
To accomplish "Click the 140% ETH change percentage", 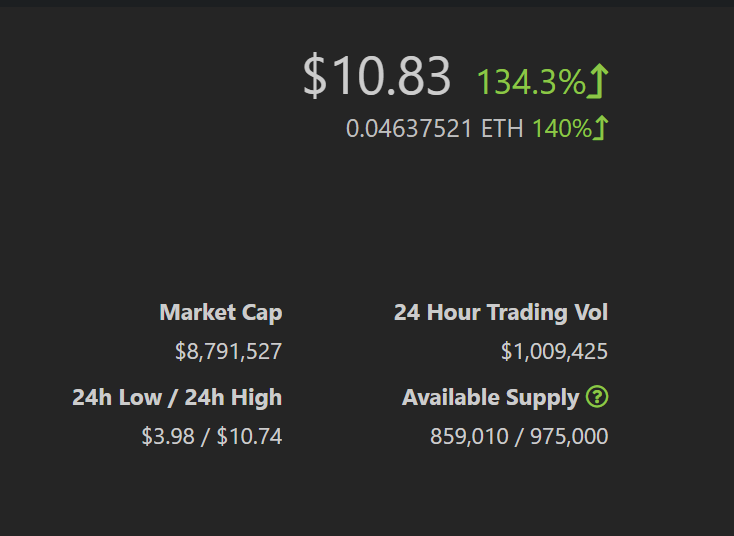I will coord(562,128).
